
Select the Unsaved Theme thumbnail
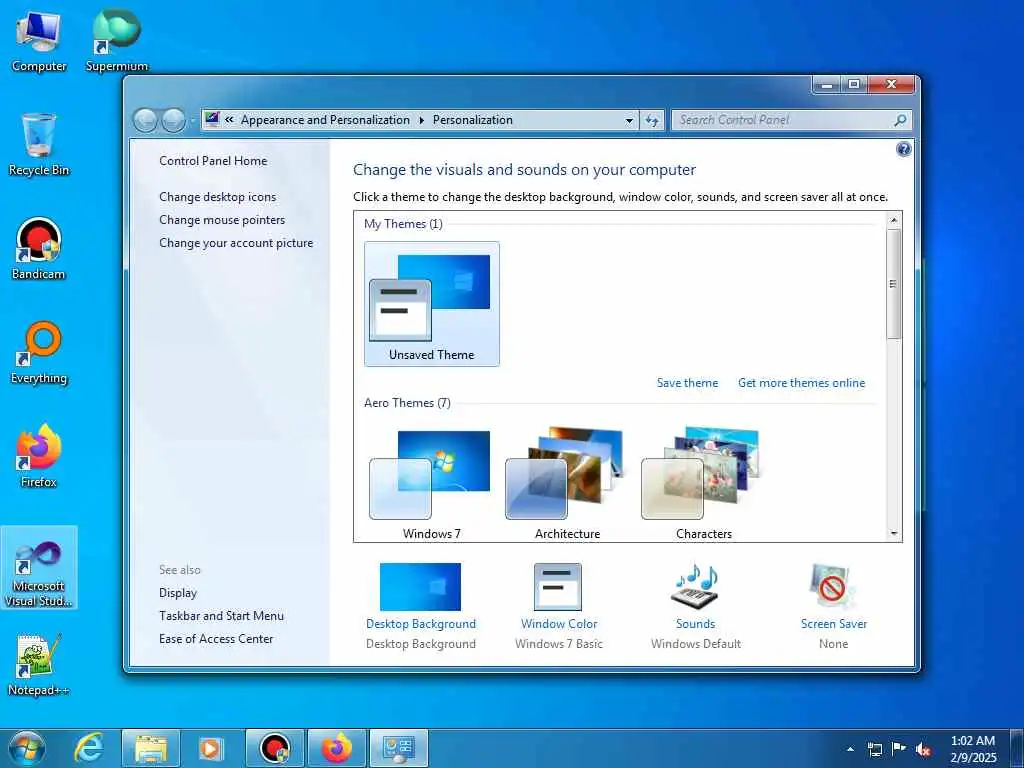point(432,304)
